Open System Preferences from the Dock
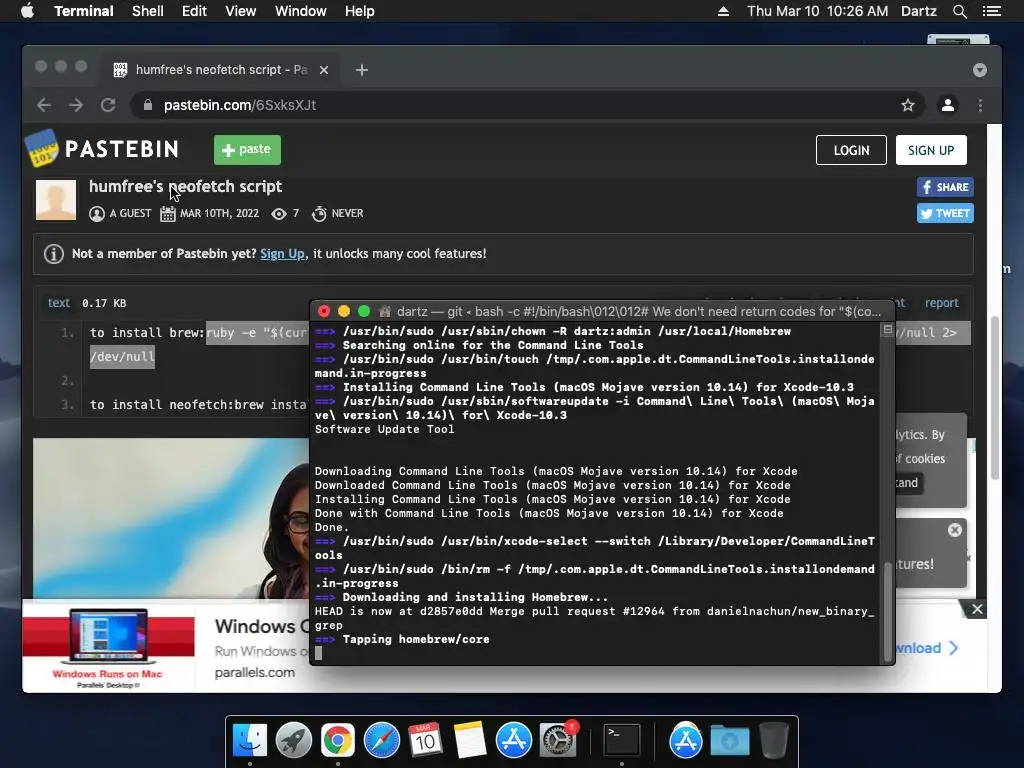 (558, 740)
